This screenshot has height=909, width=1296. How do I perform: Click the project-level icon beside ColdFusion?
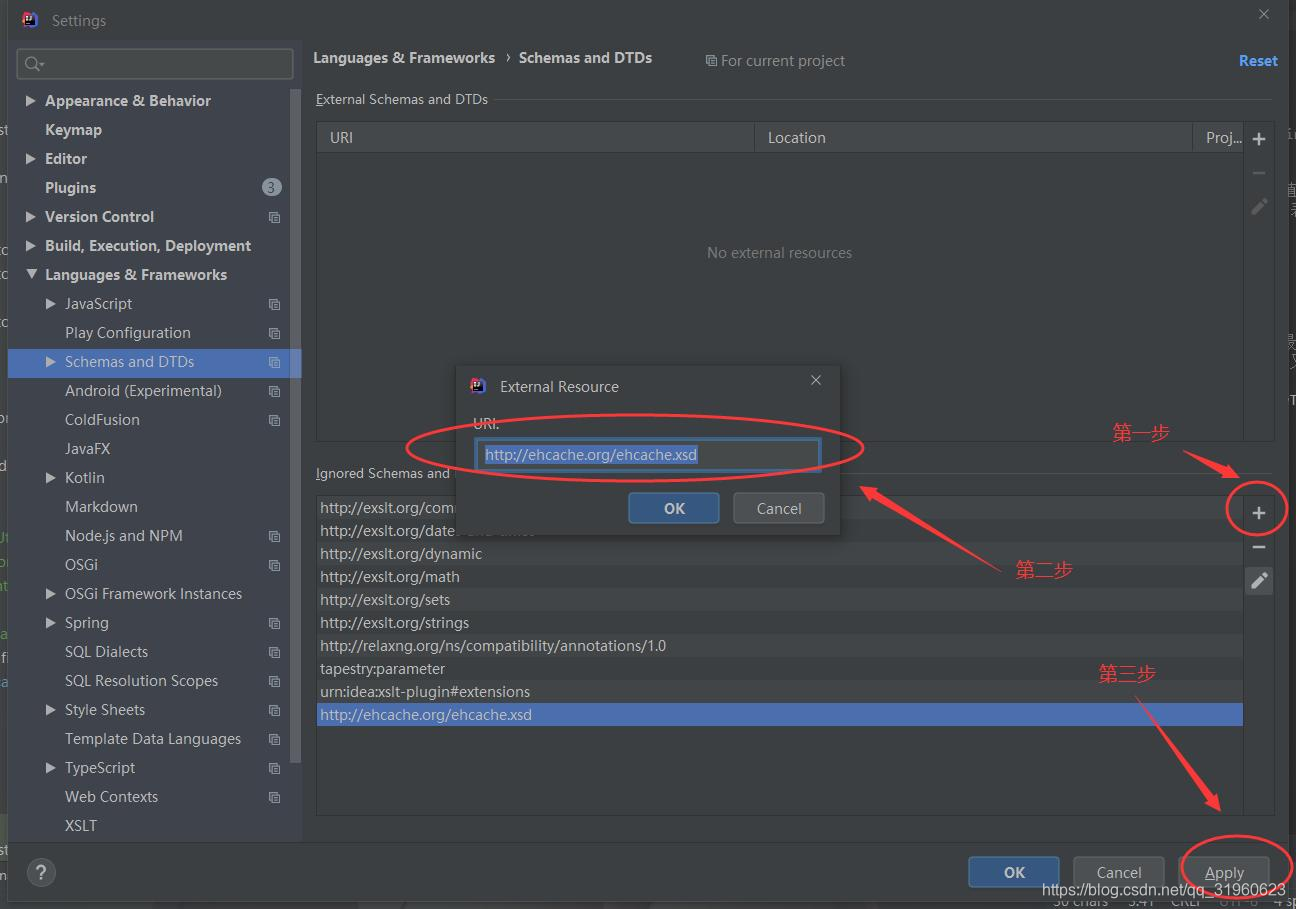point(274,420)
